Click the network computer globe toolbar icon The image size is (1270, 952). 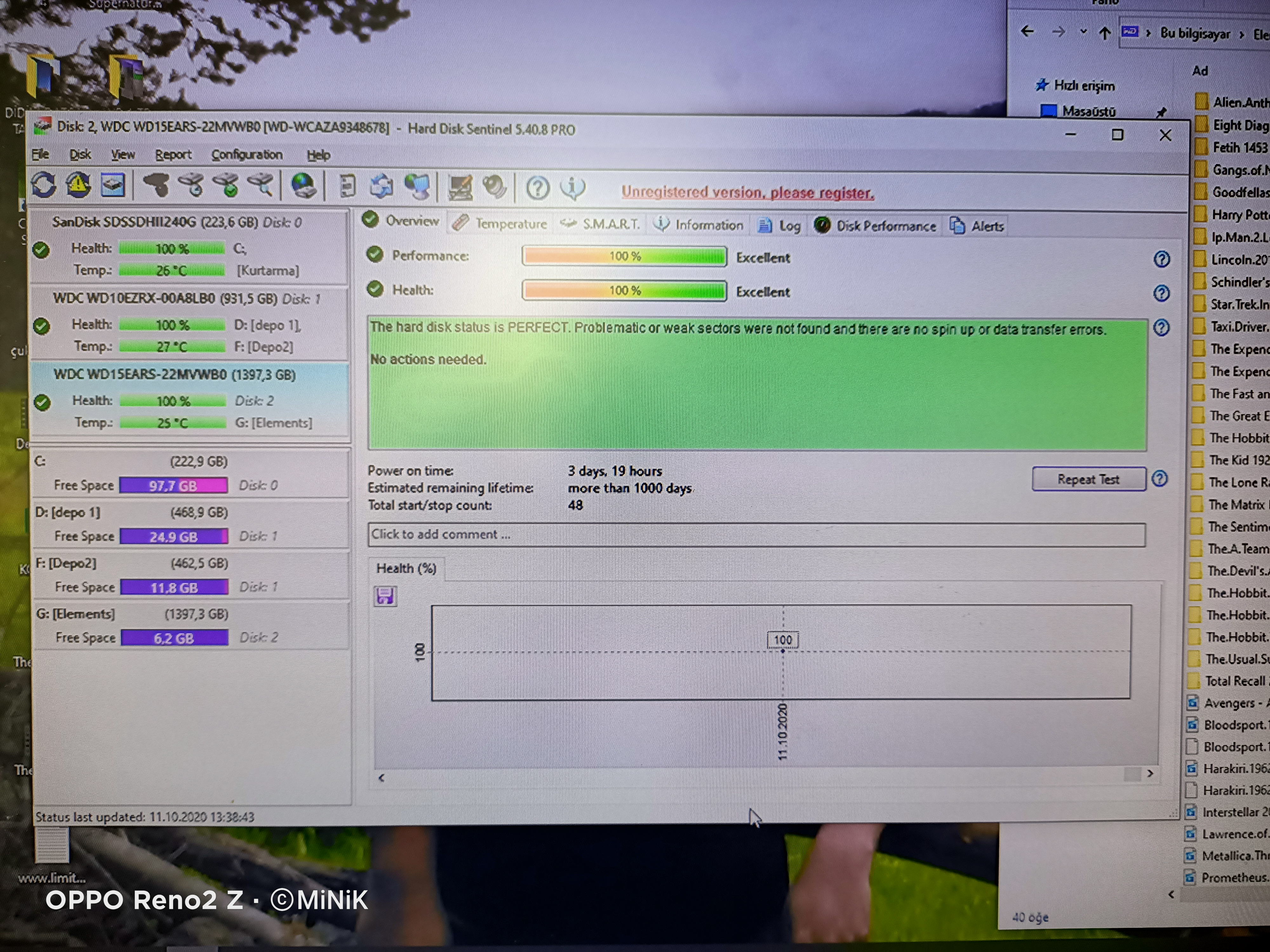click(418, 187)
